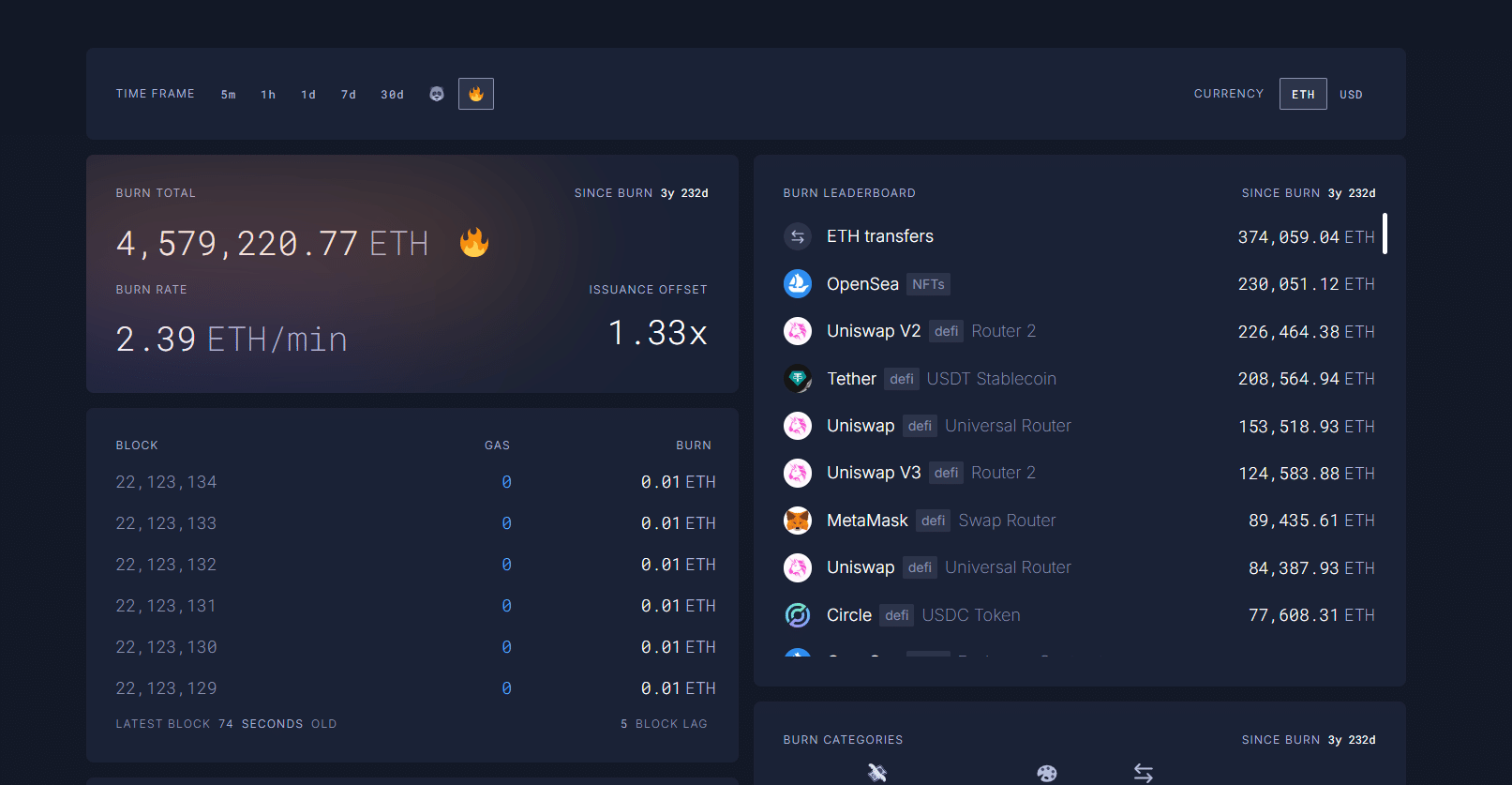1512x785 pixels.
Task: Click the ETH transfers 374,059.04 ETH amount
Action: (x=1306, y=237)
